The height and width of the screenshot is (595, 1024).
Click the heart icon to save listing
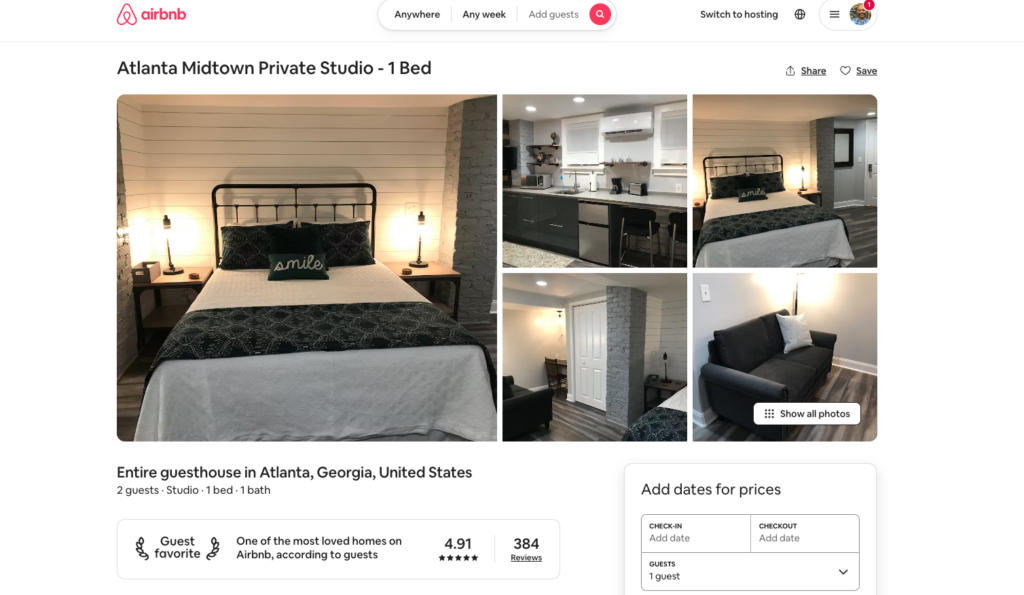[845, 71]
